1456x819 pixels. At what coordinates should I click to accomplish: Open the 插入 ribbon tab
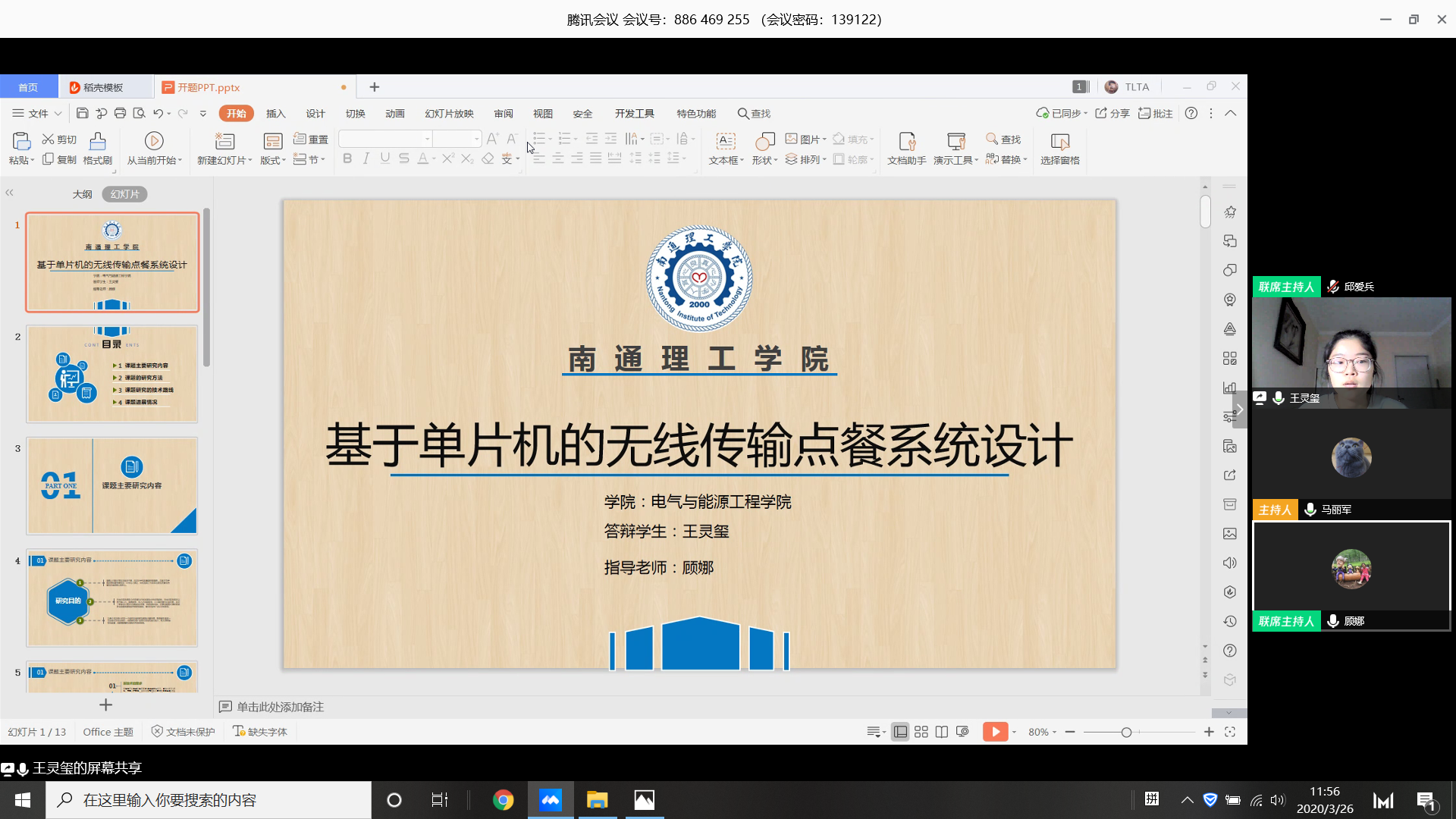pos(275,114)
